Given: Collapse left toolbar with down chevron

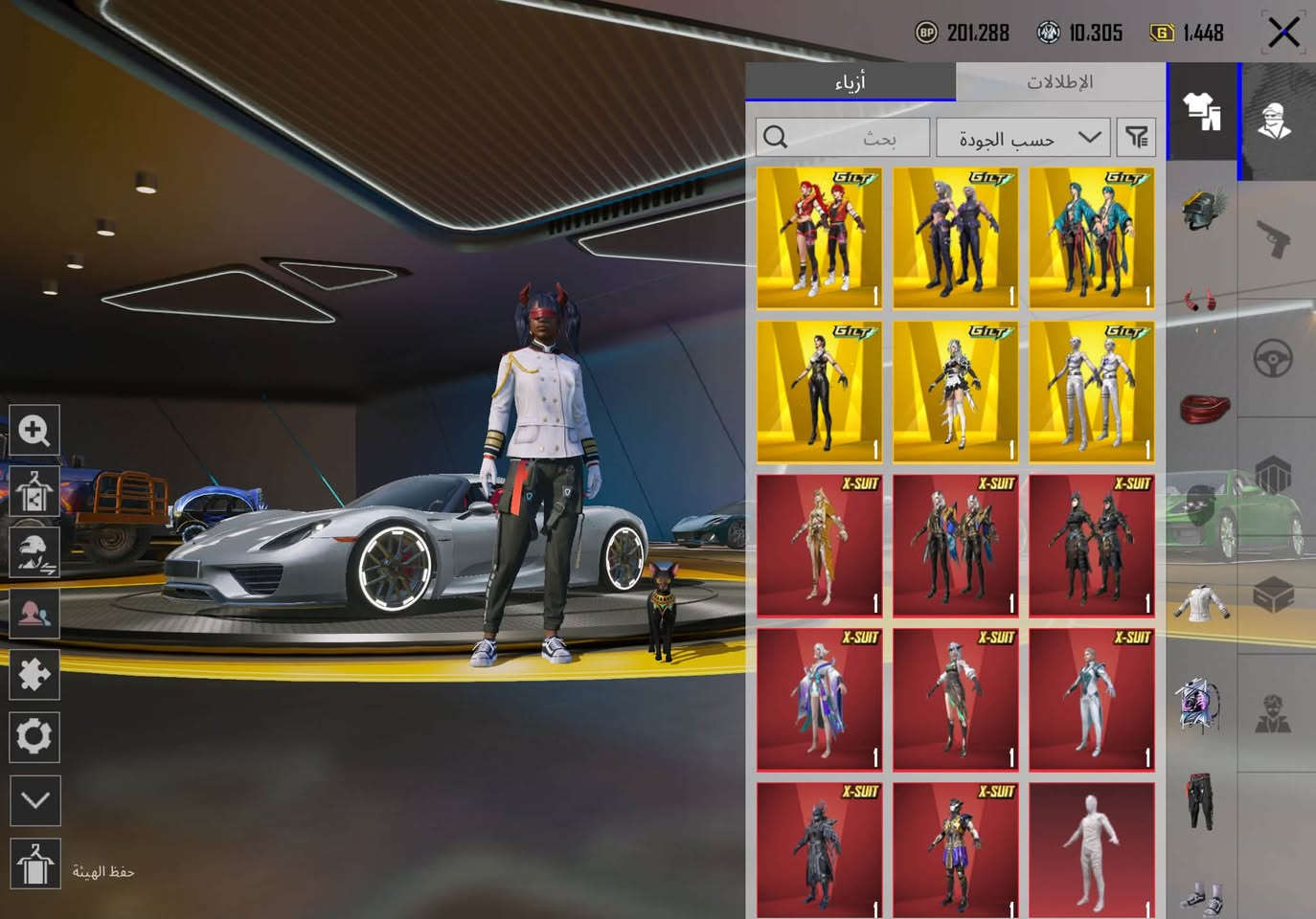Looking at the screenshot, I should 35,800.
